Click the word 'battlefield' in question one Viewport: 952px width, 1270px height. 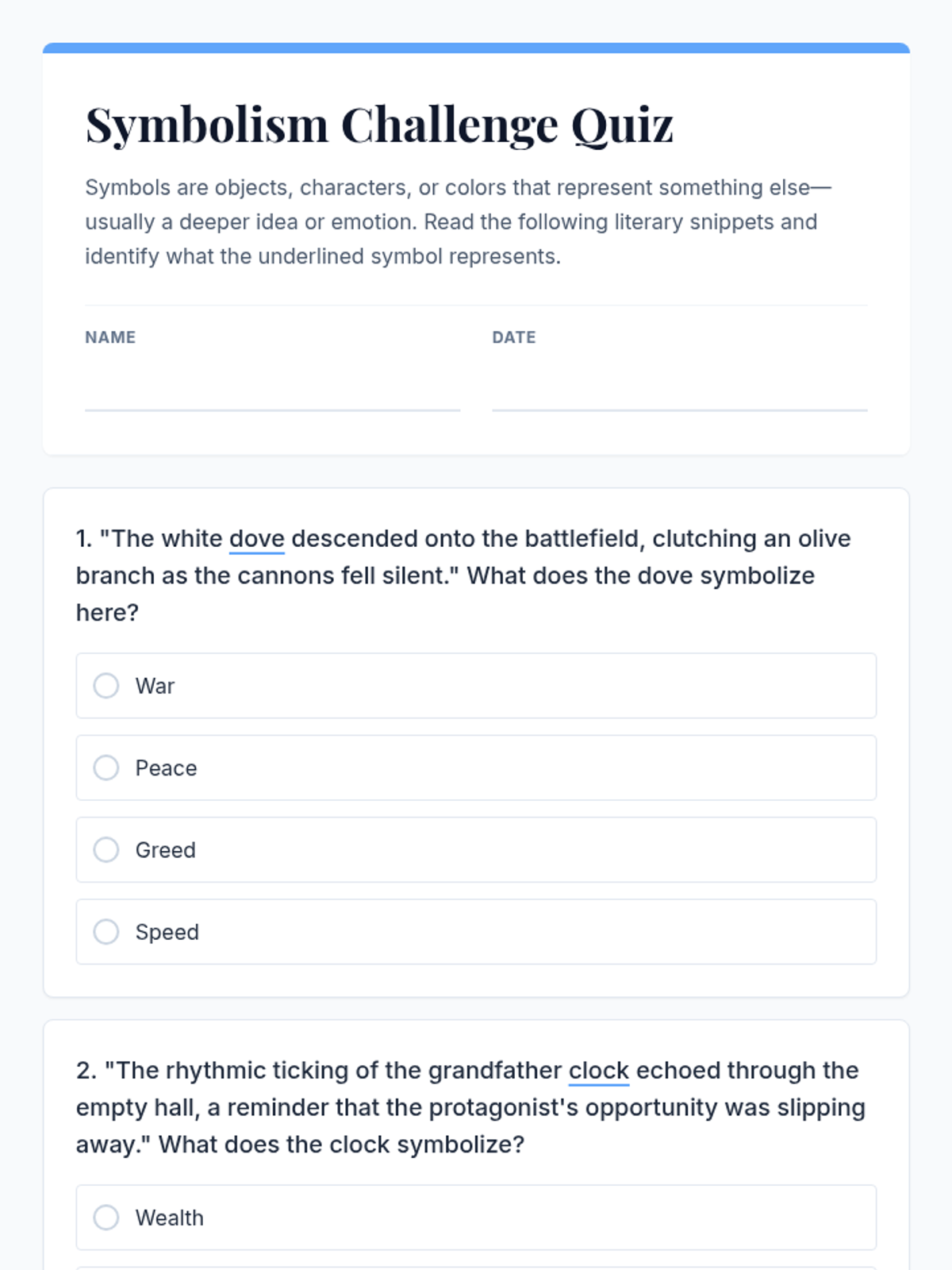point(584,539)
